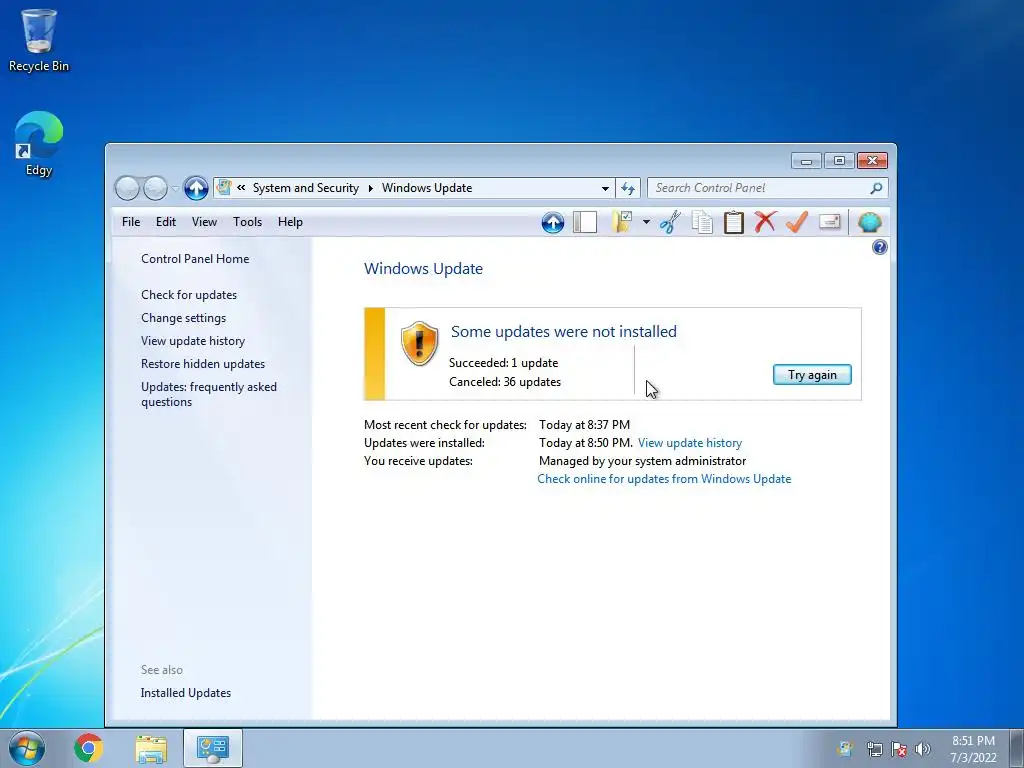Open View update history in sidebar
Viewport: 1024px width, 768px height.
(193, 341)
